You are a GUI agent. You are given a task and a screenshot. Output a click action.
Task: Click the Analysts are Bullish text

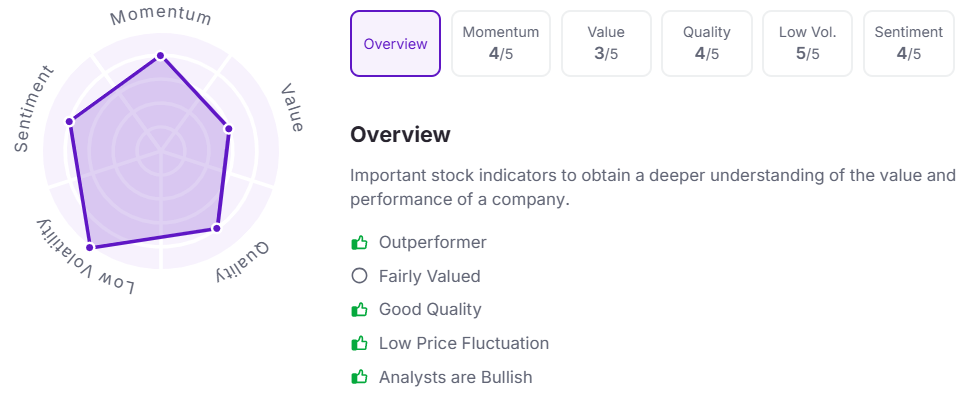(455, 377)
